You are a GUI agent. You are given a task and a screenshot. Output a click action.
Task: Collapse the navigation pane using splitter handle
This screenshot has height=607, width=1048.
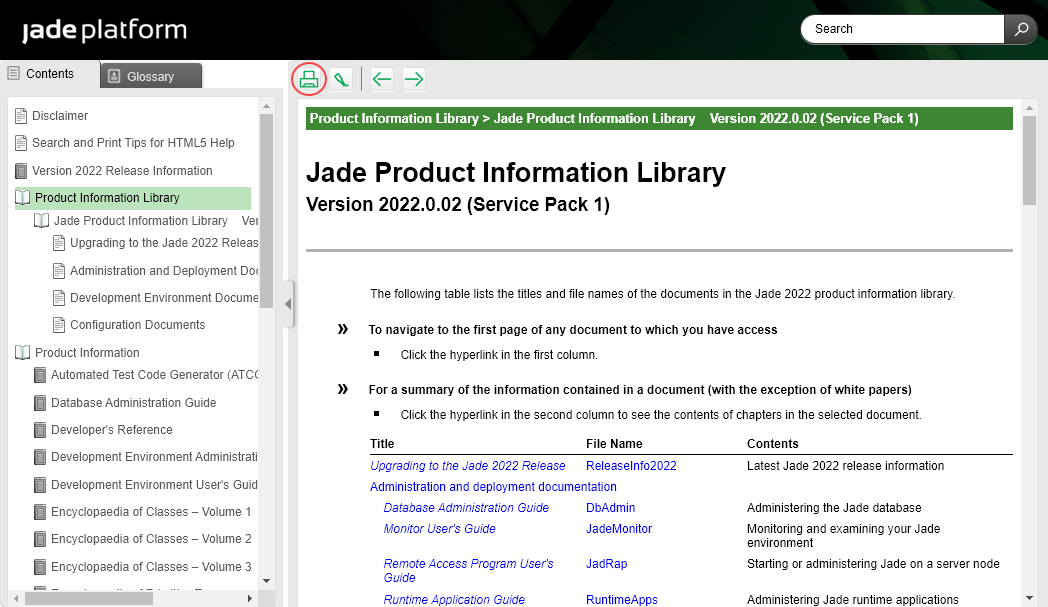pyautogui.click(x=288, y=304)
